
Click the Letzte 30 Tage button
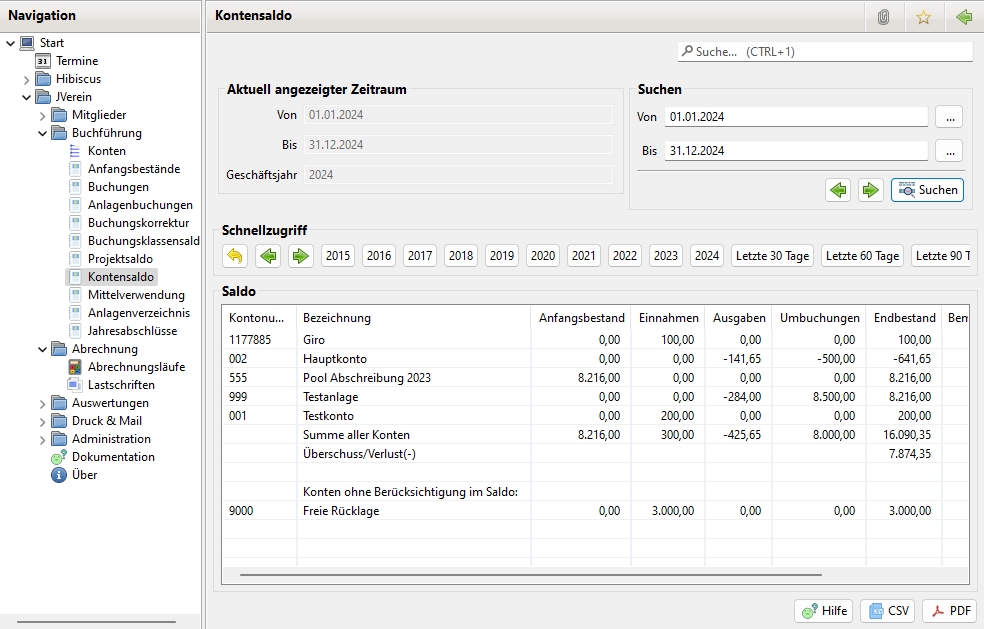pos(772,256)
